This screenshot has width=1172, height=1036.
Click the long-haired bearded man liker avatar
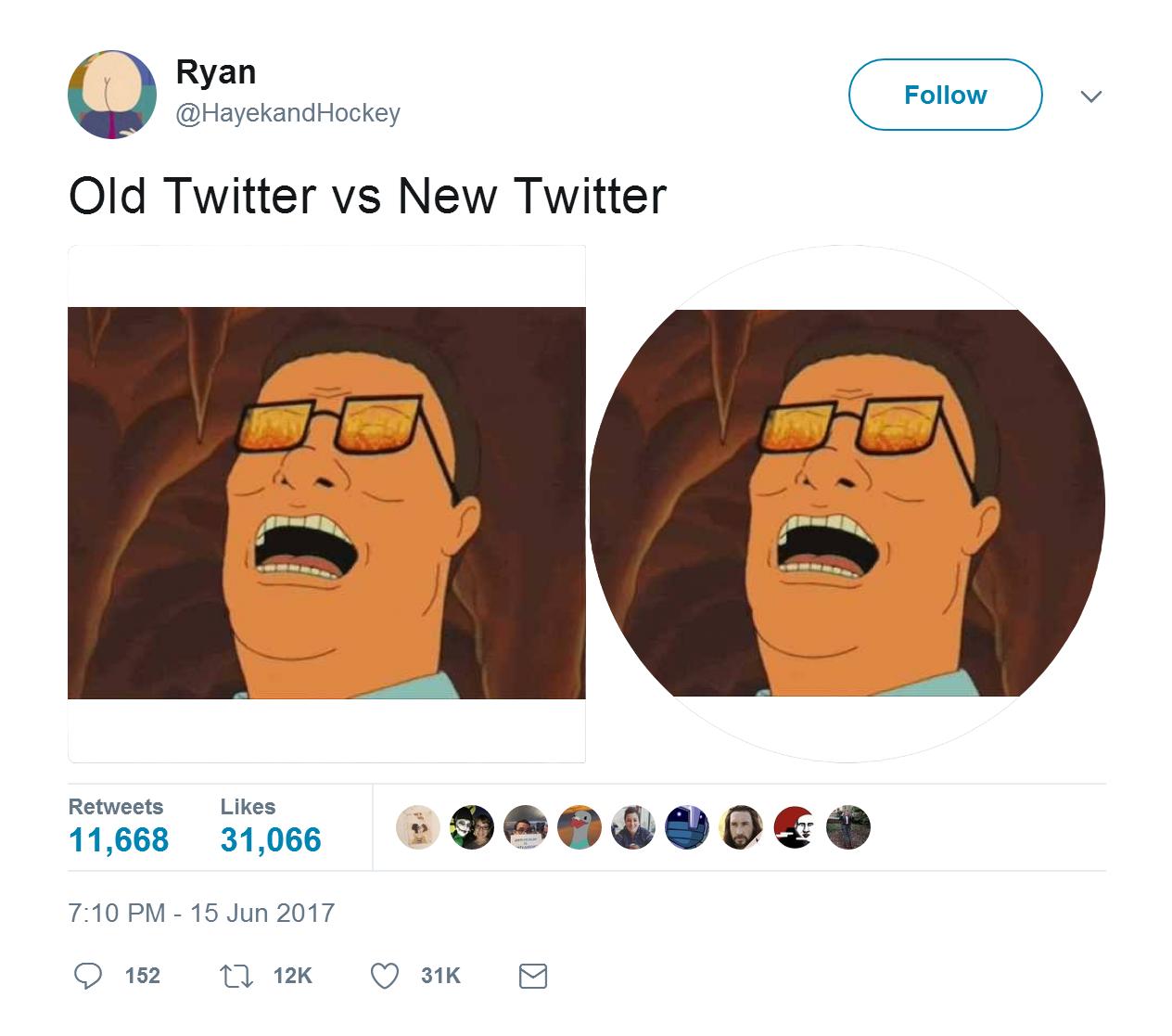(741, 827)
